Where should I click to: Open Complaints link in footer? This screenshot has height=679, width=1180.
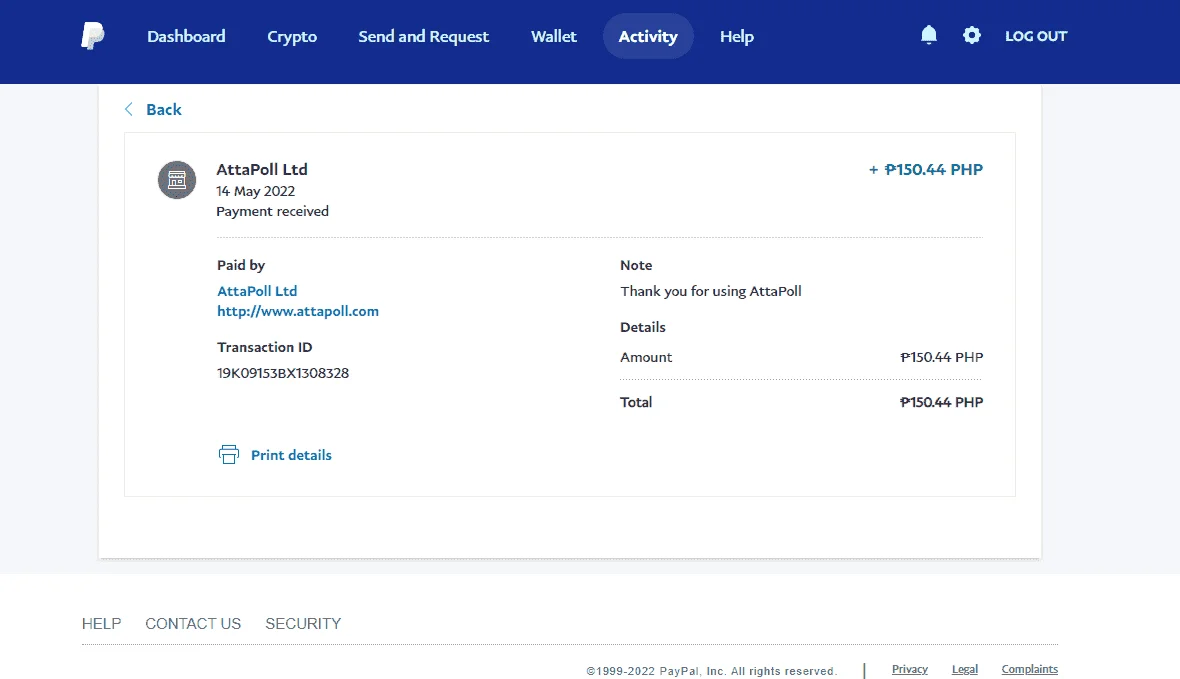(1029, 669)
